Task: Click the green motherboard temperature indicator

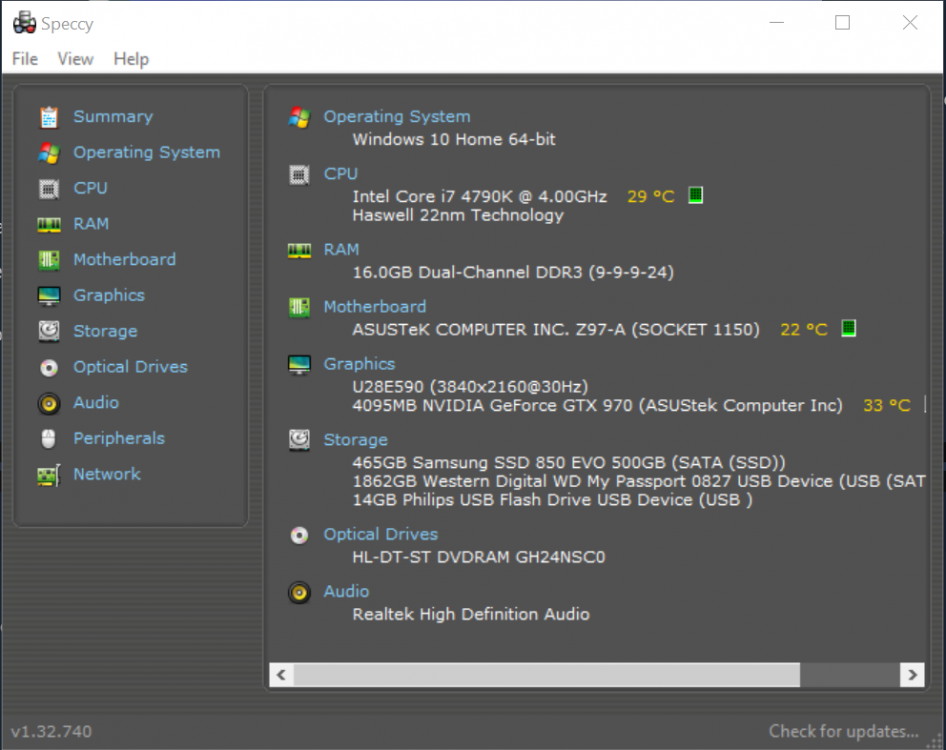Action: [848, 328]
